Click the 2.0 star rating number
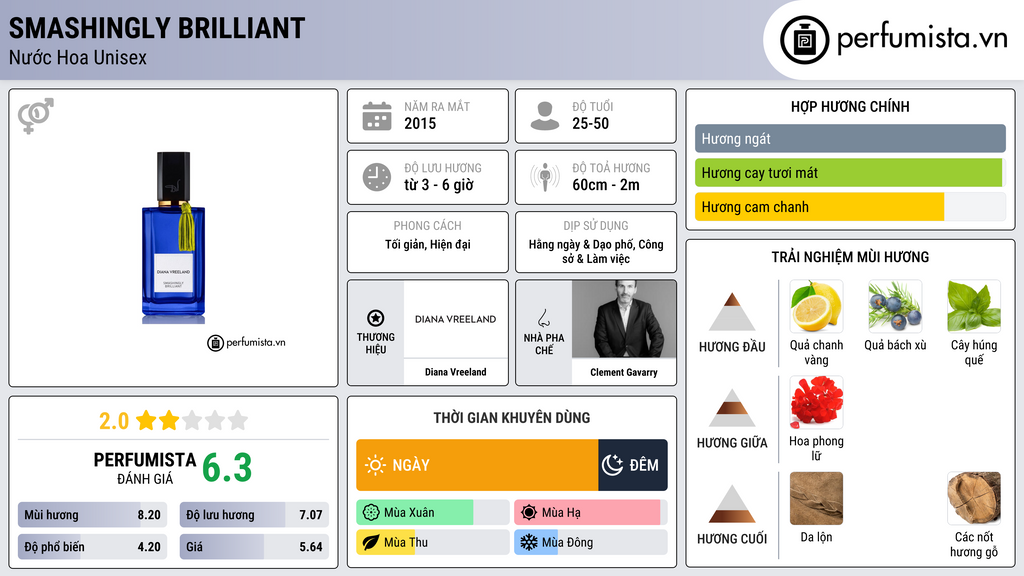1024x576 pixels. [114, 421]
